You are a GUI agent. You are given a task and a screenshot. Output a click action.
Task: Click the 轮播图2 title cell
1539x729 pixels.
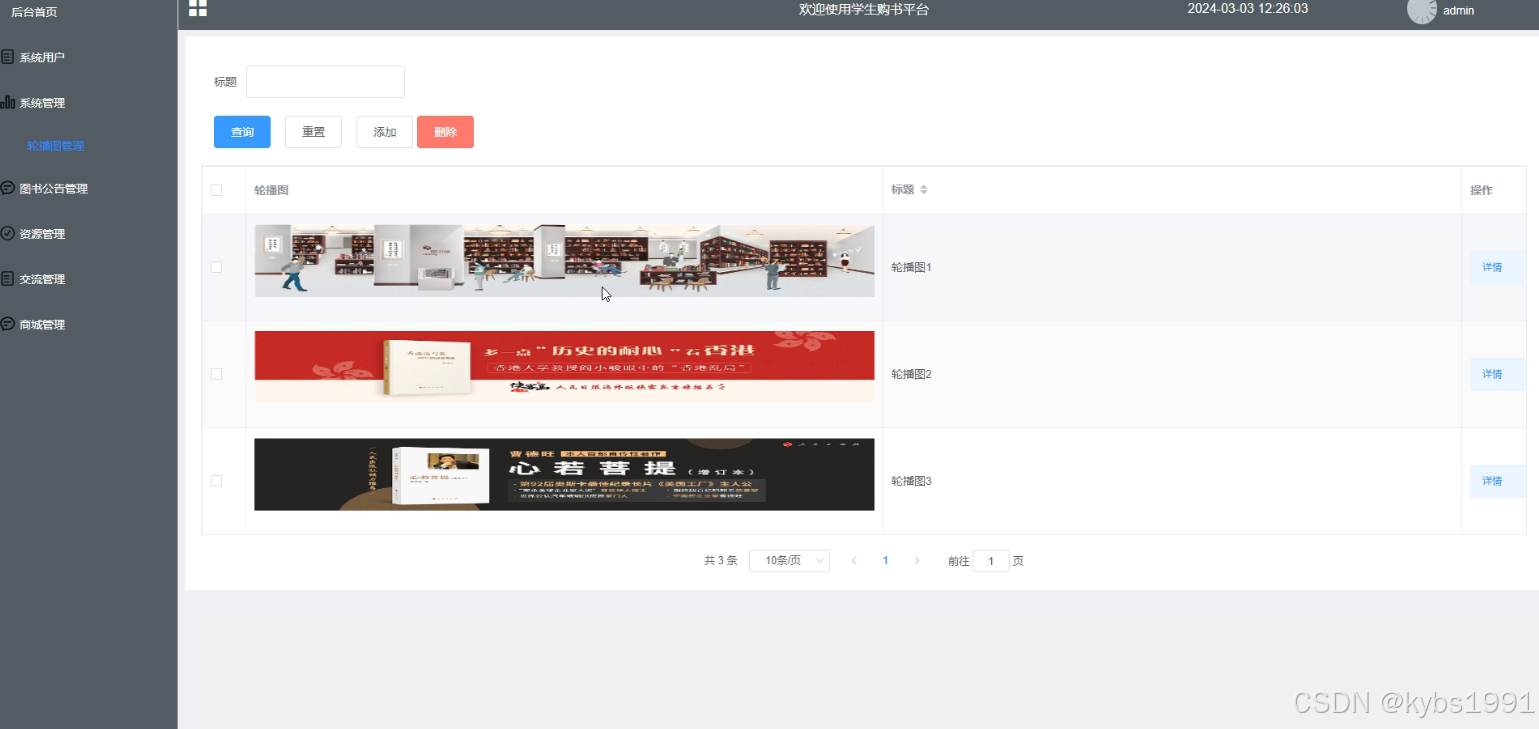(1172, 374)
